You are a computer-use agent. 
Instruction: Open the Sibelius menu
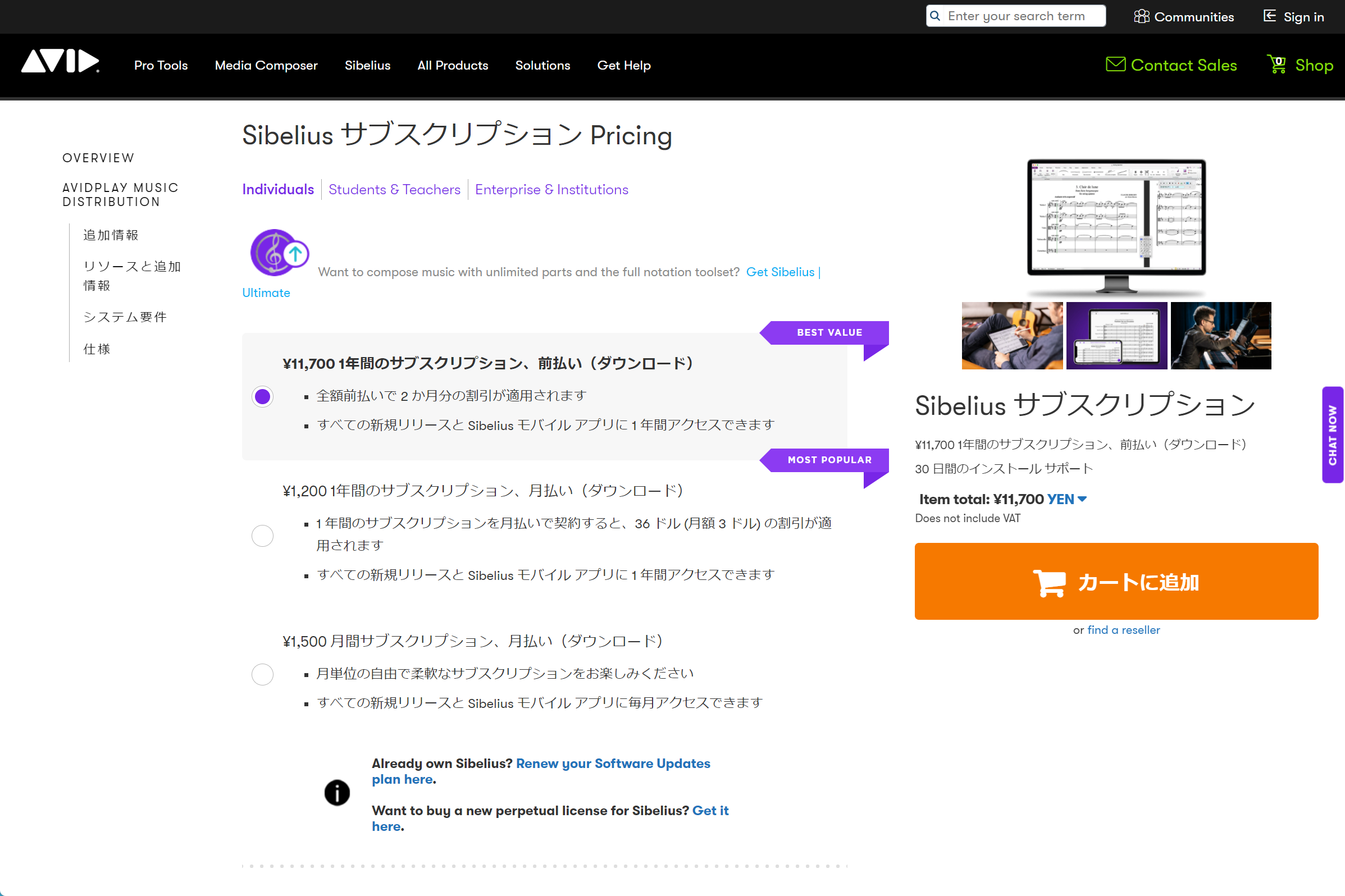[x=367, y=65]
